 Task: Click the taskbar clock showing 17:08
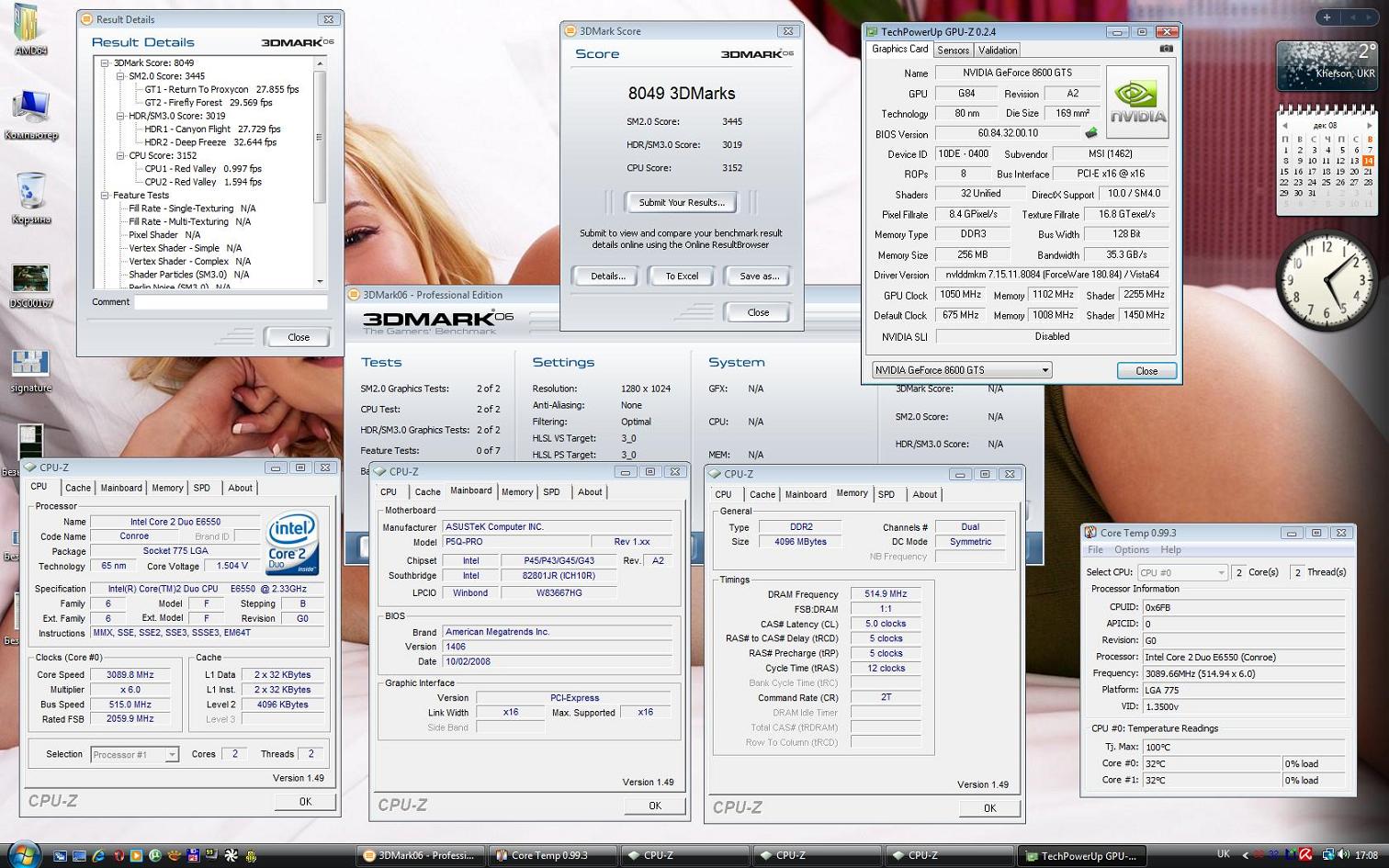[1366, 855]
